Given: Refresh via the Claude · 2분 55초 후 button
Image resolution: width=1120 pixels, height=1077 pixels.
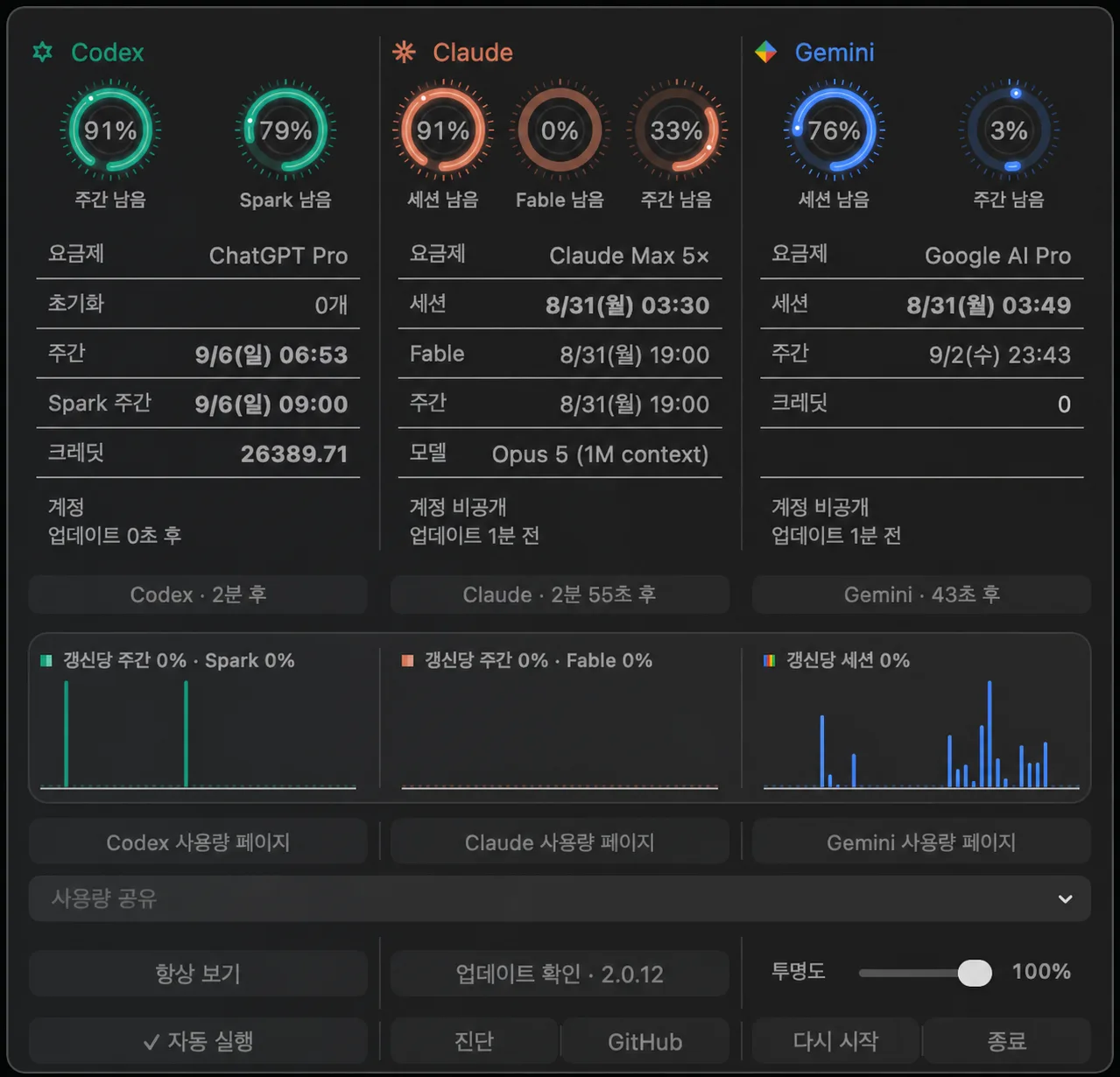Looking at the screenshot, I should point(560,595).
